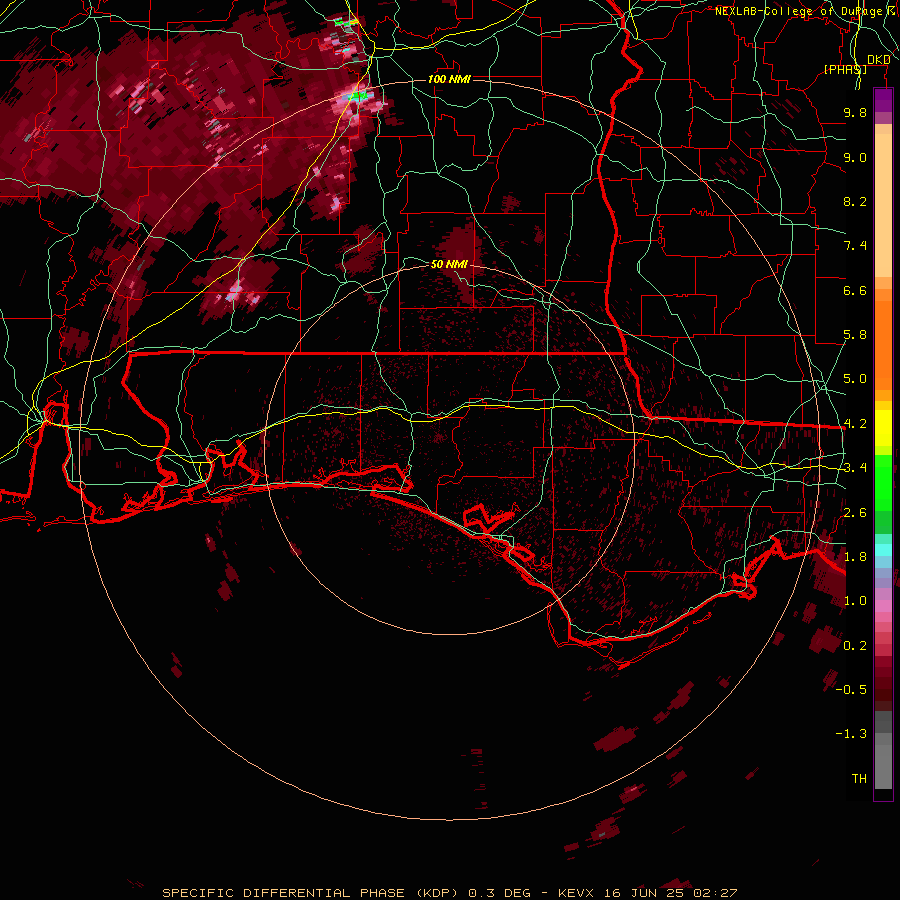Pick the pink band of the color scale
This screenshot has width=900, height=900.
point(883,606)
